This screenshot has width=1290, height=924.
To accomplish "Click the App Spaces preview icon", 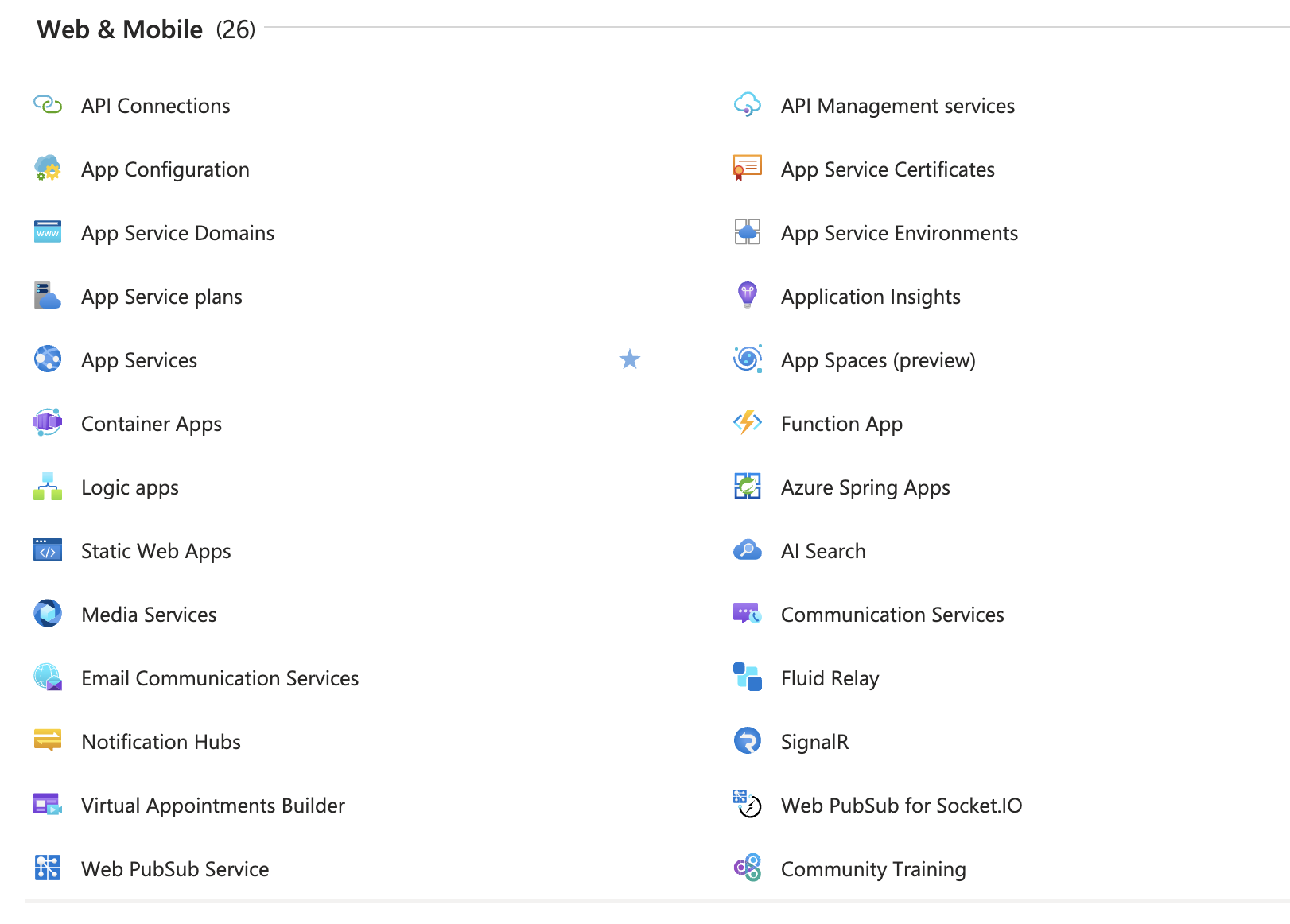I will tap(748, 359).
